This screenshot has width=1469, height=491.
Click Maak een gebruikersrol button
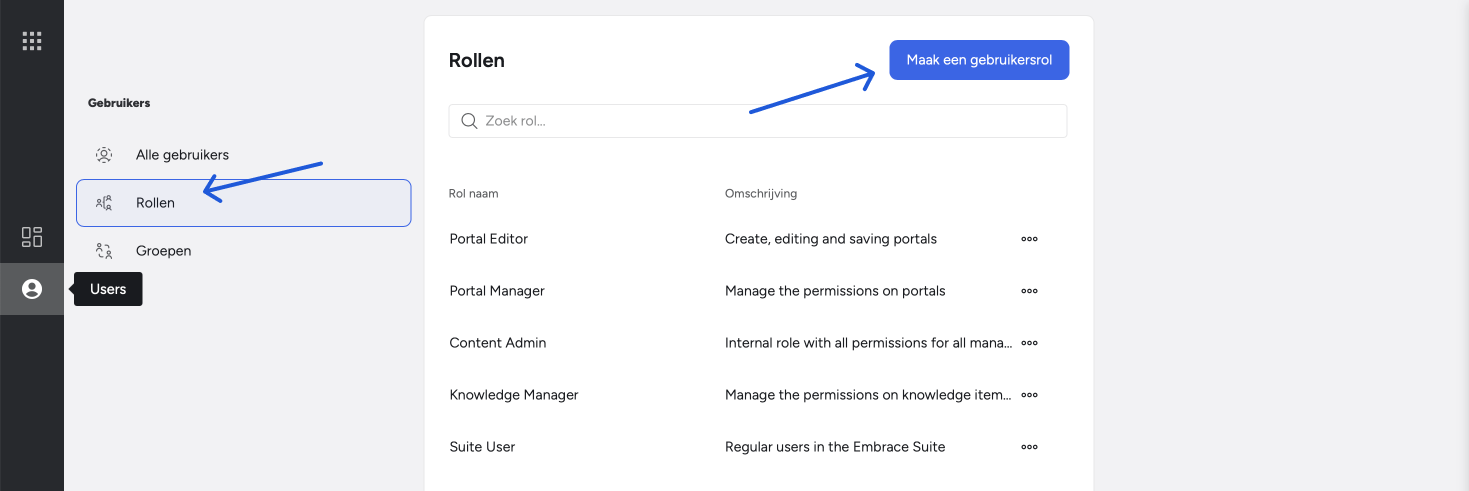point(979,60)
